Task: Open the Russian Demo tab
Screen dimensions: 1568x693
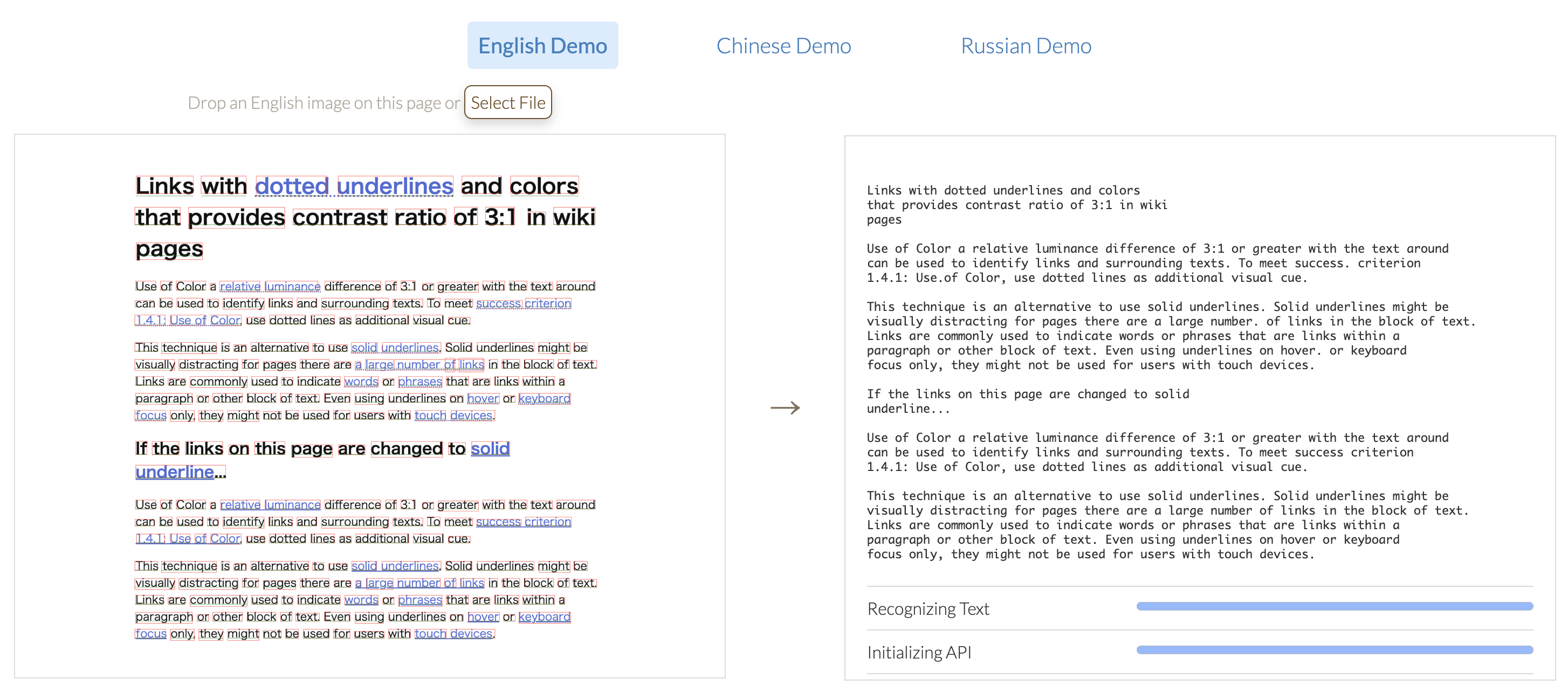Action: point(1025,46)
